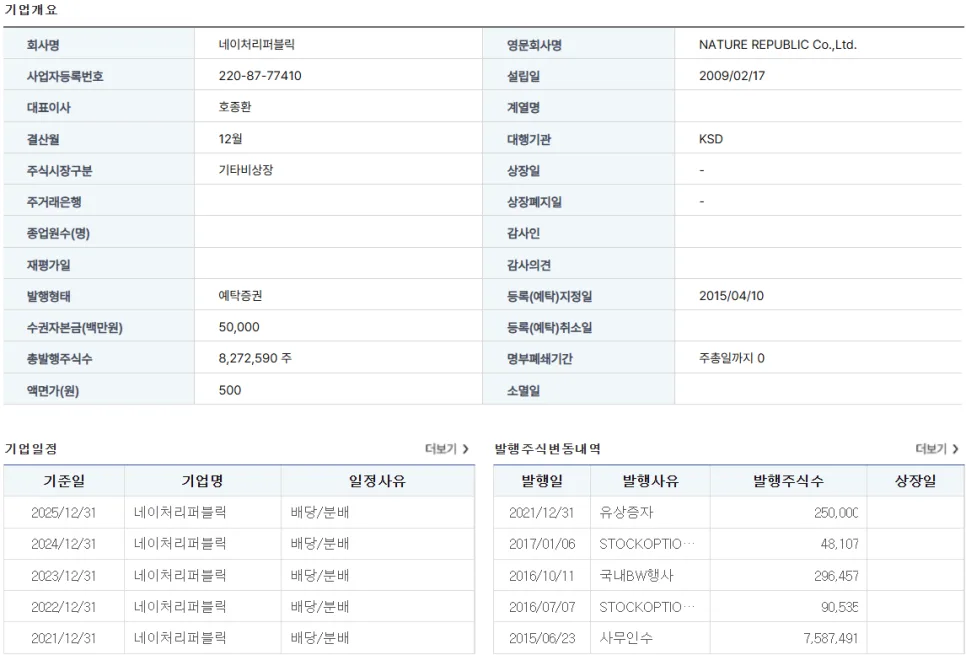
Task: Click registration date 2015/04/10
Action: tap(731, 296)
